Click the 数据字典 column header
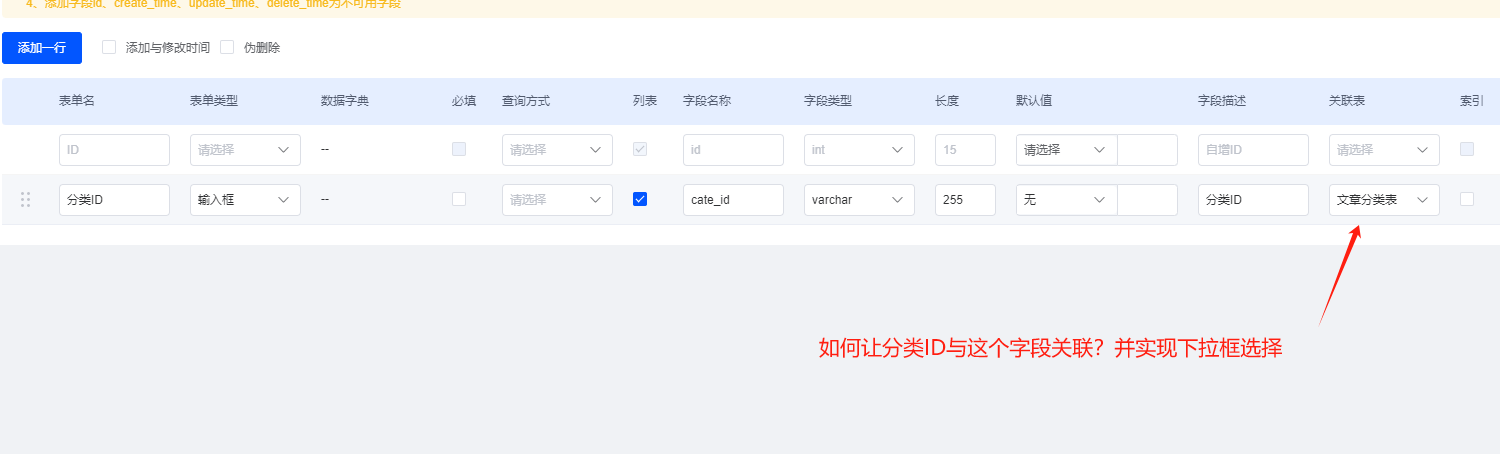The image size is (1500, 454). coord(345,101)
